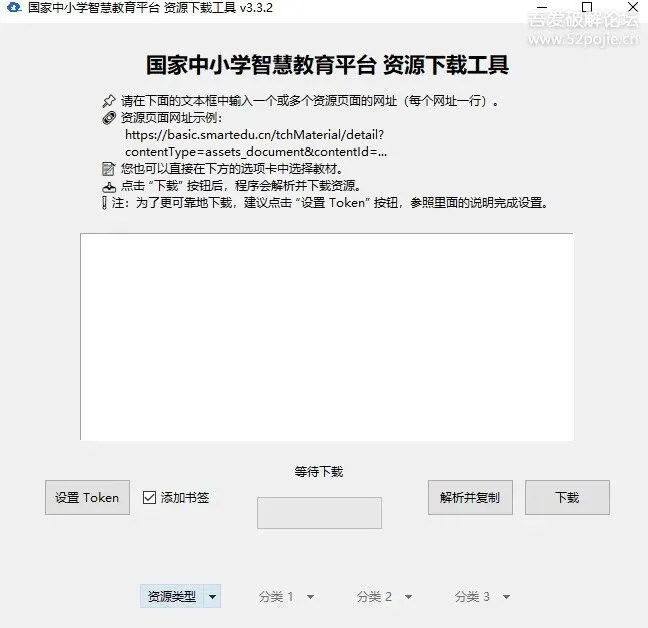Maximize the download tool window
648x628 pixels.
(587, 7)
